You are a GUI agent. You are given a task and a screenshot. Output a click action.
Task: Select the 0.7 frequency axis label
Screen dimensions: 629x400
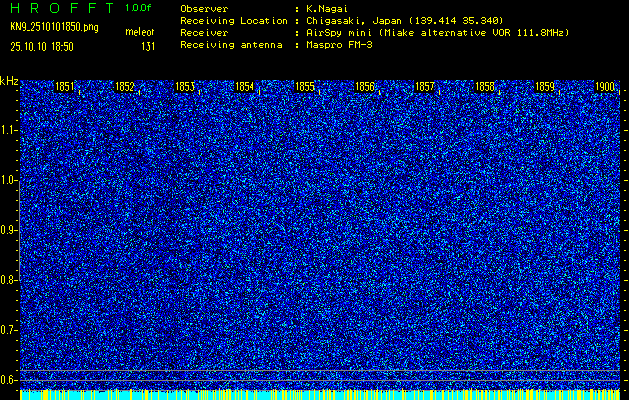(9, 330)
